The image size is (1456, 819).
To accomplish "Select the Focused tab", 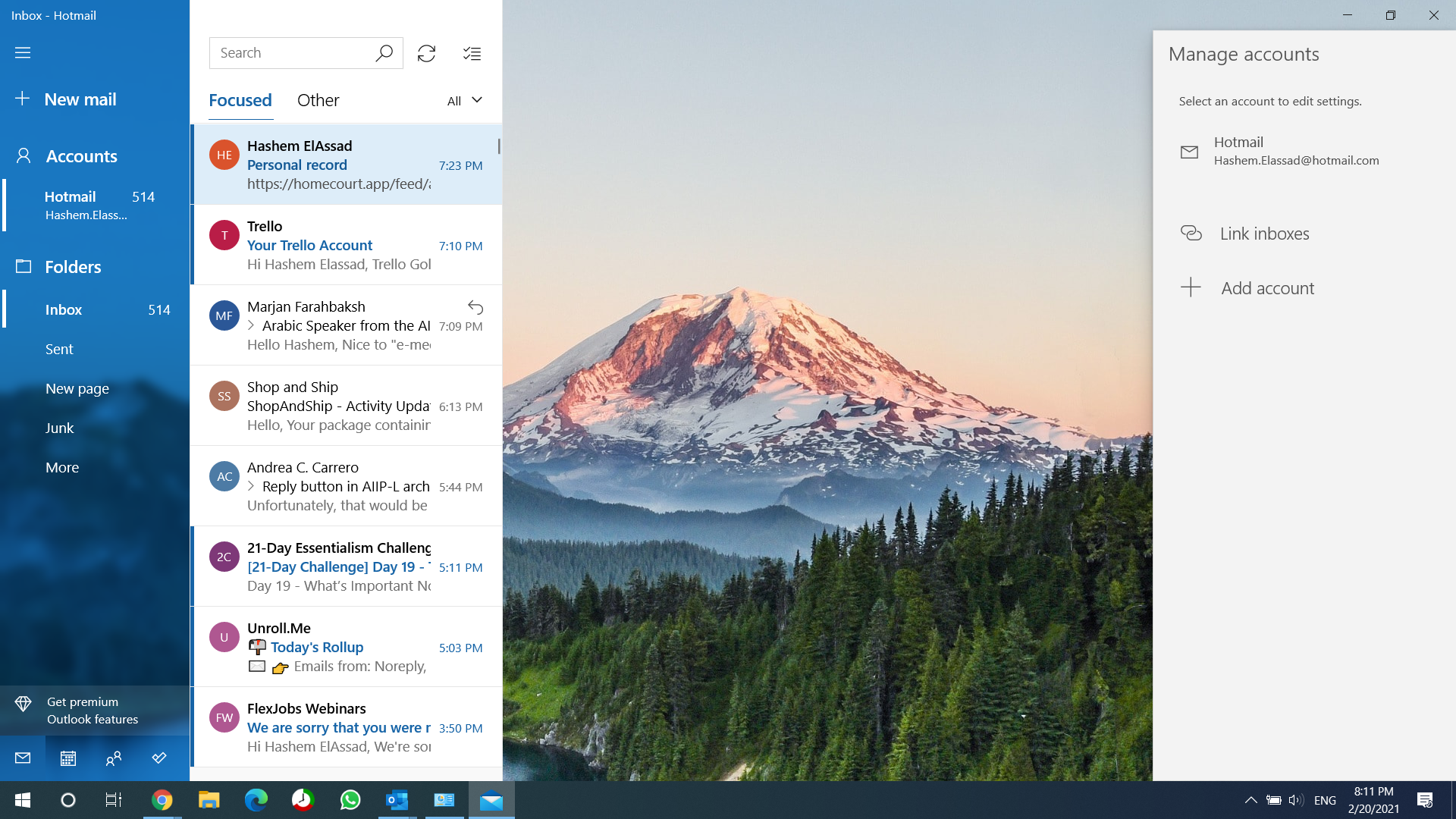I will click(x=240, y=100).
